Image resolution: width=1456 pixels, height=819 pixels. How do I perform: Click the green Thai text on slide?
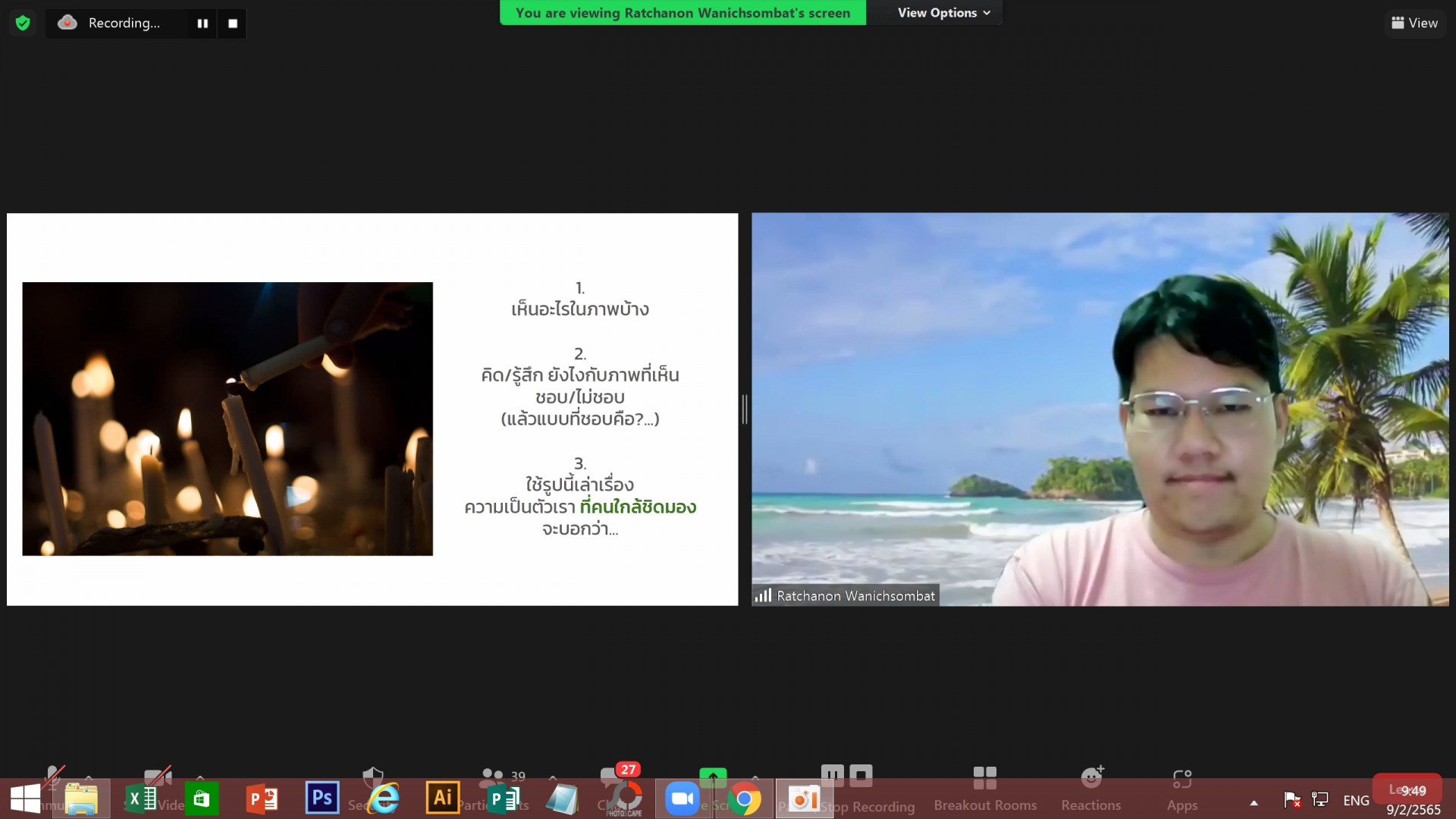tap(638, 507)
